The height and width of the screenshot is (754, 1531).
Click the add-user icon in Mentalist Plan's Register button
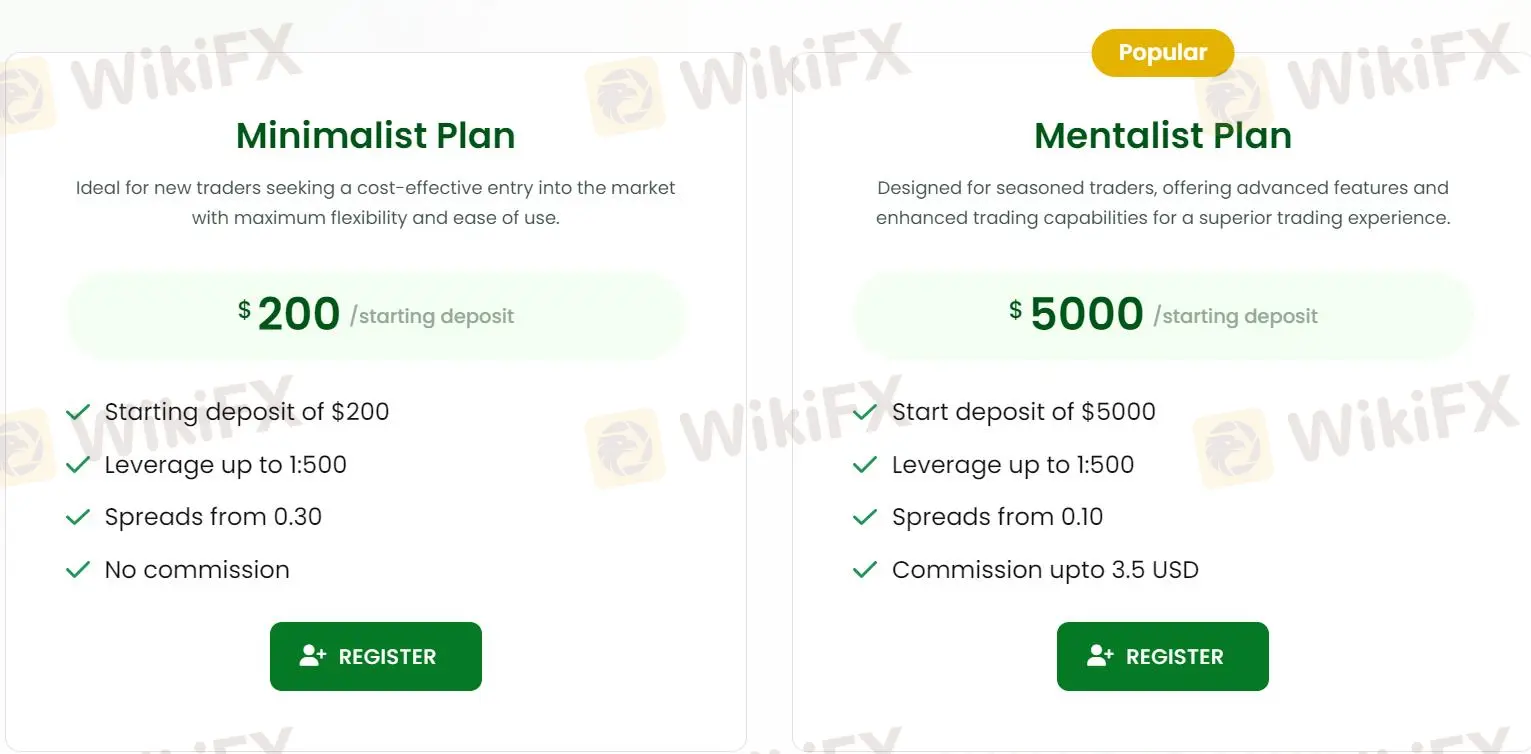[x=1100, y=656]
